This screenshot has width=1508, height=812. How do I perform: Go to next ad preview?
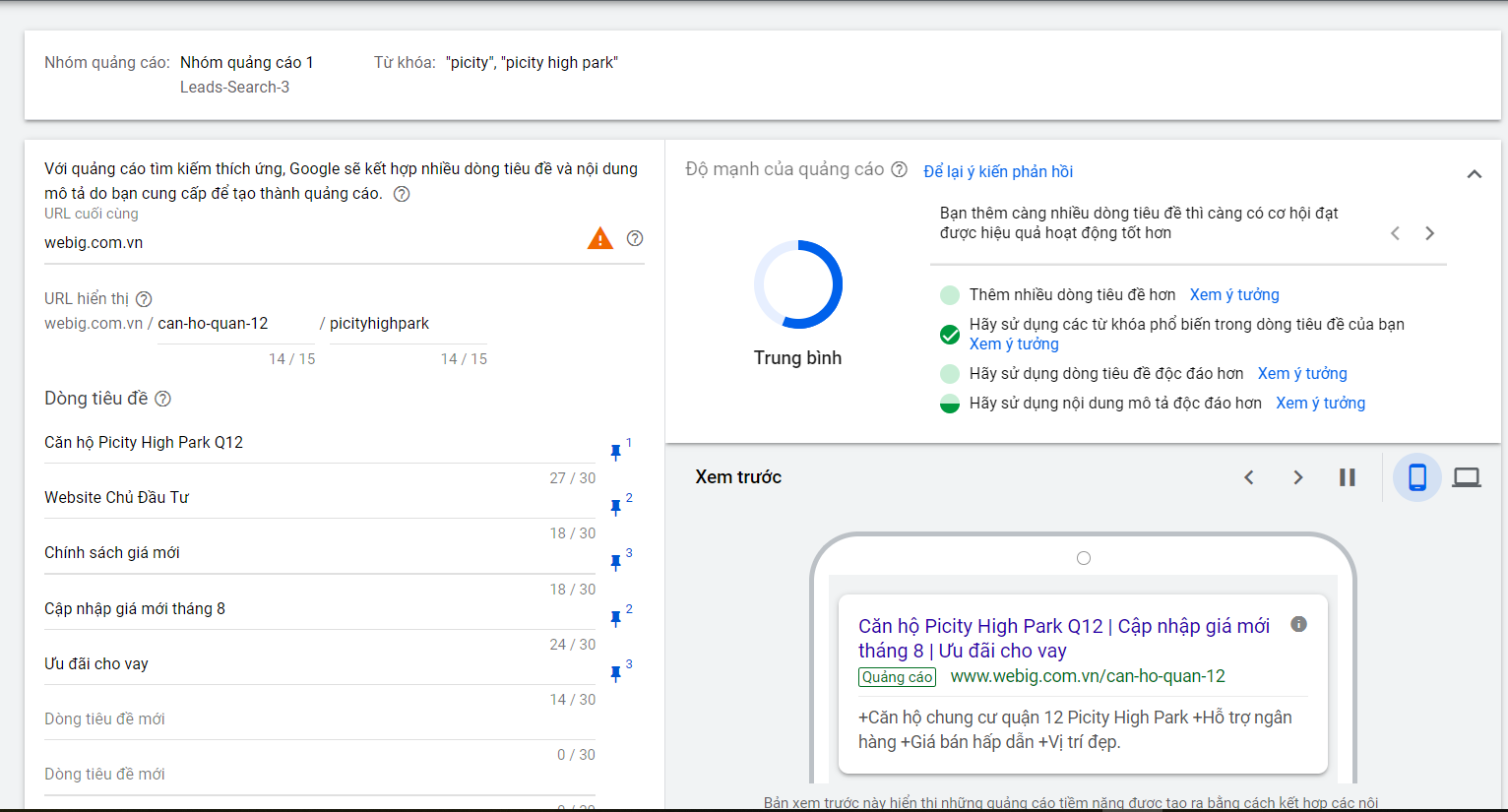pos(1297,477)
